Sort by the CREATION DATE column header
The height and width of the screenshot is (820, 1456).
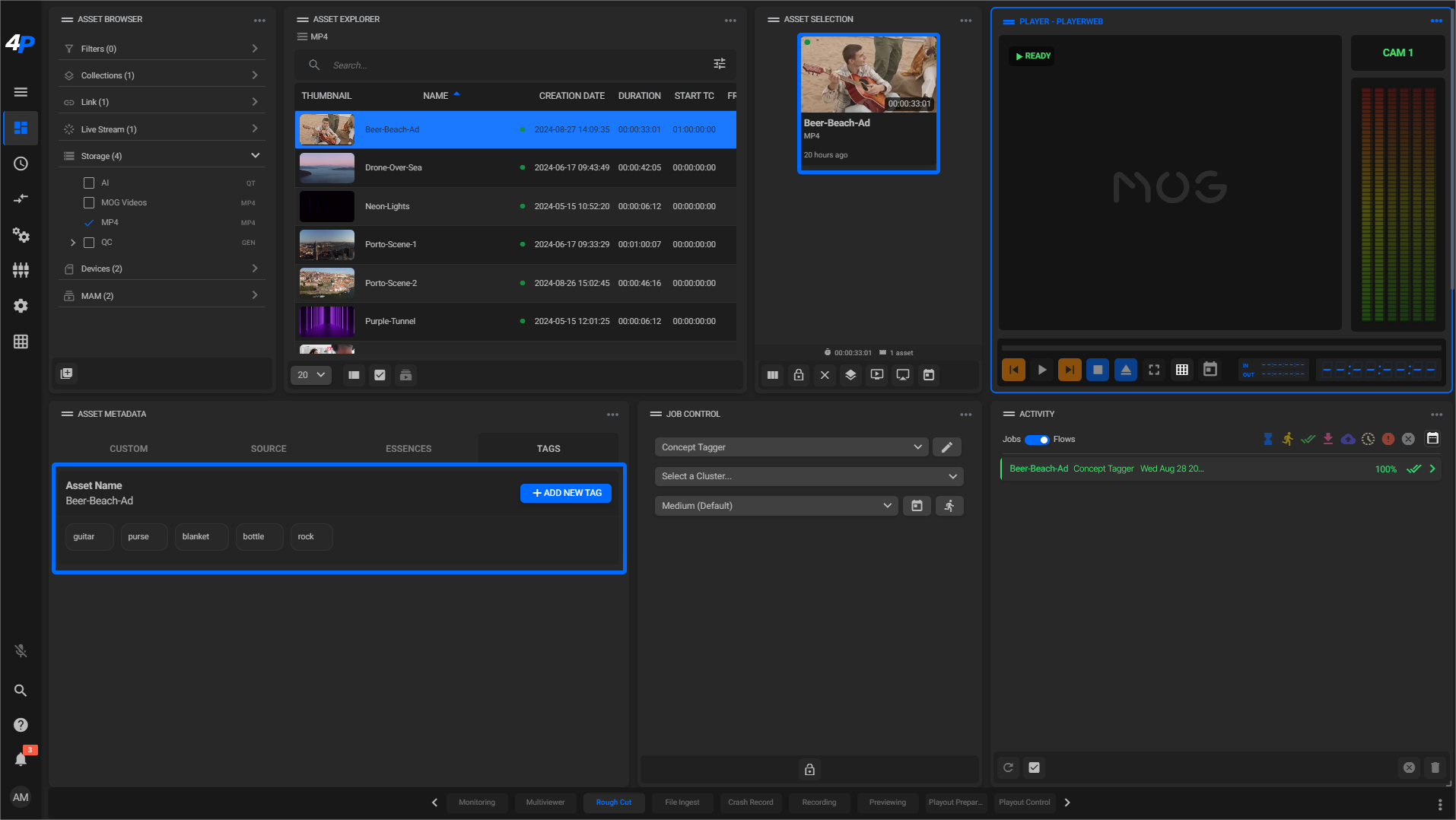click(571, 96)
